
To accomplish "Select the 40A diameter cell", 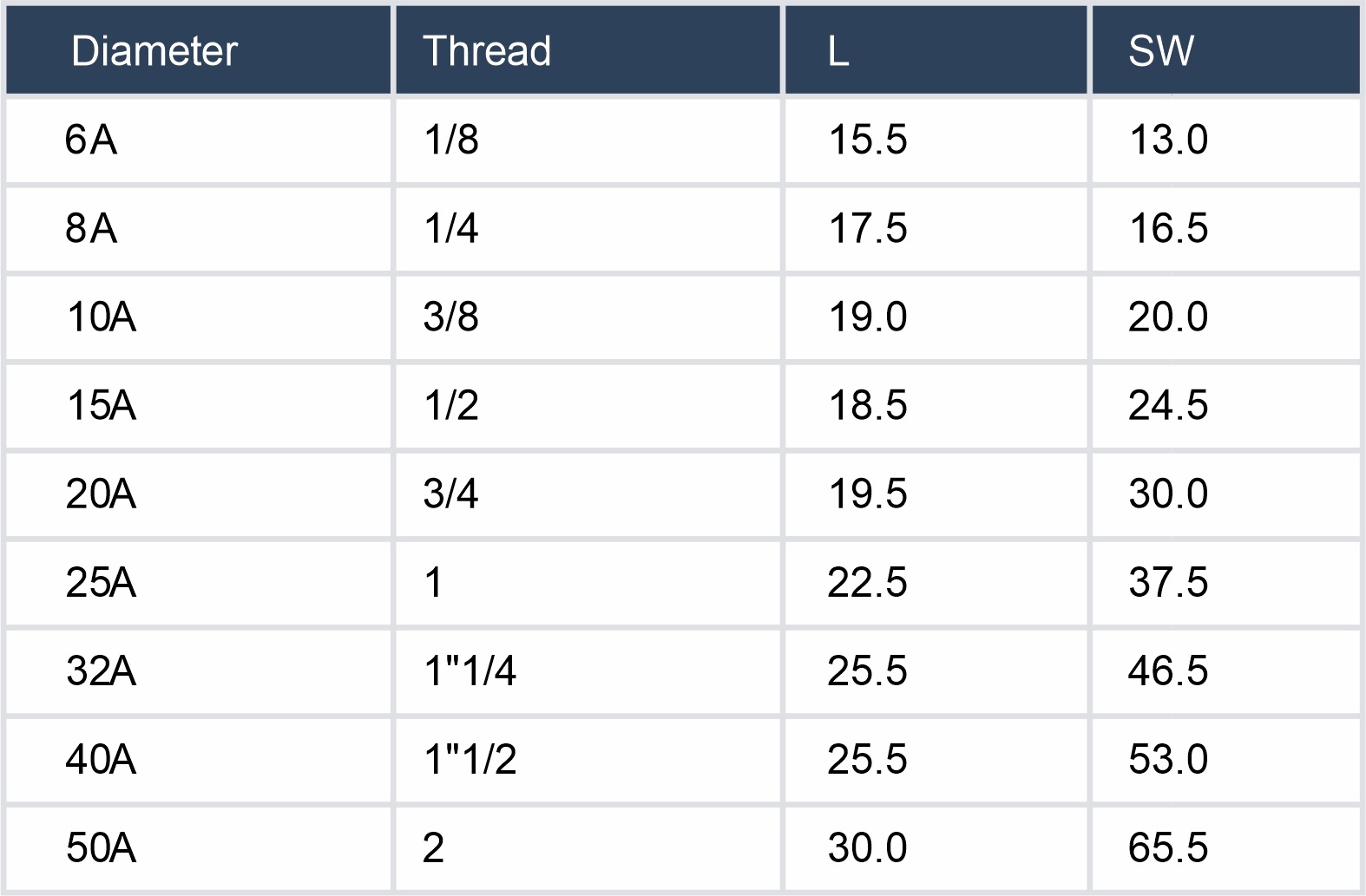I will (x=101, y=760).
